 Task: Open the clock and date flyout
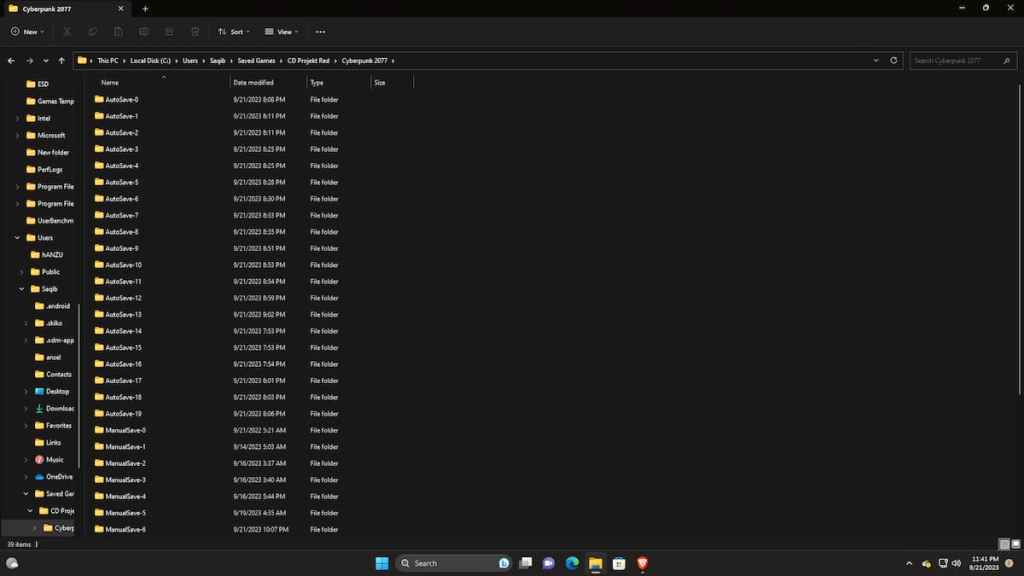point(984,563)
